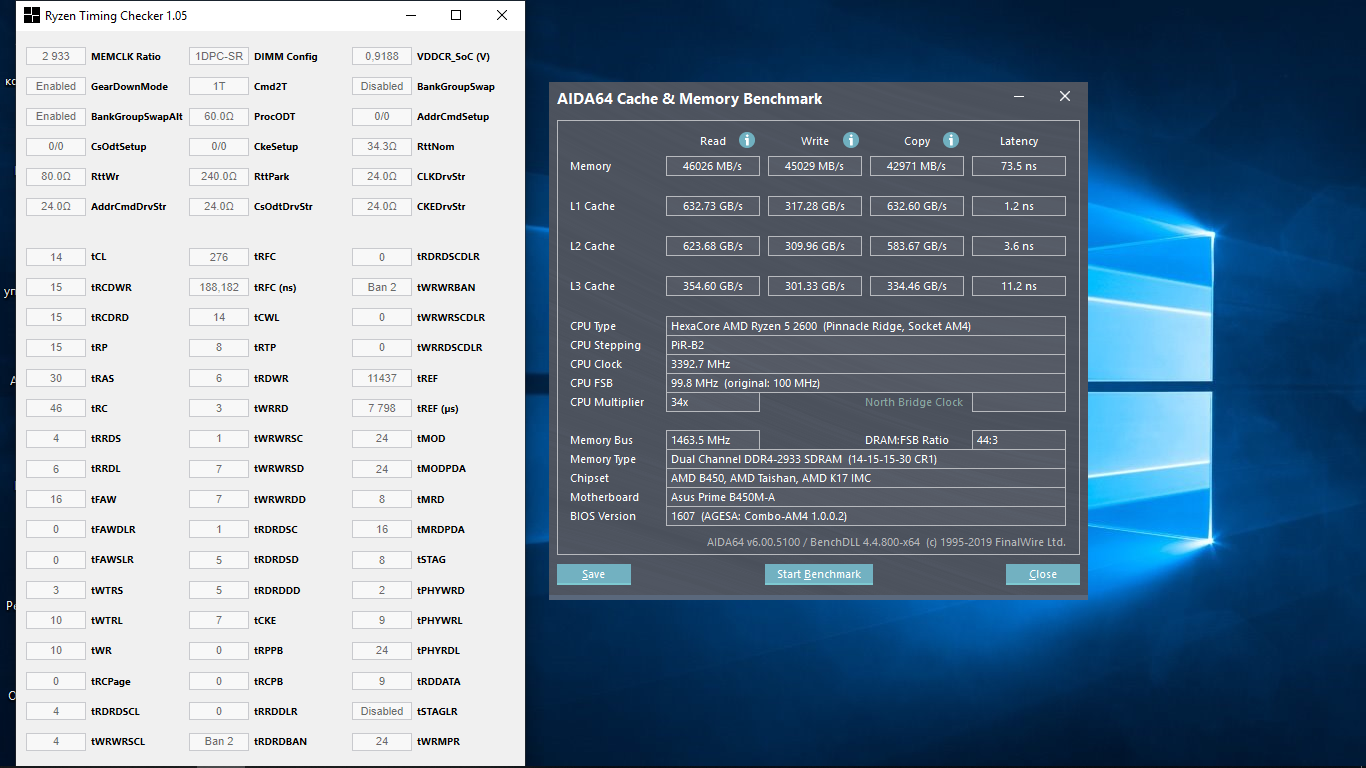Click the VDDCR_SoC voltage field
This screenshot has width=1366, height=768.
click(382, 56)
